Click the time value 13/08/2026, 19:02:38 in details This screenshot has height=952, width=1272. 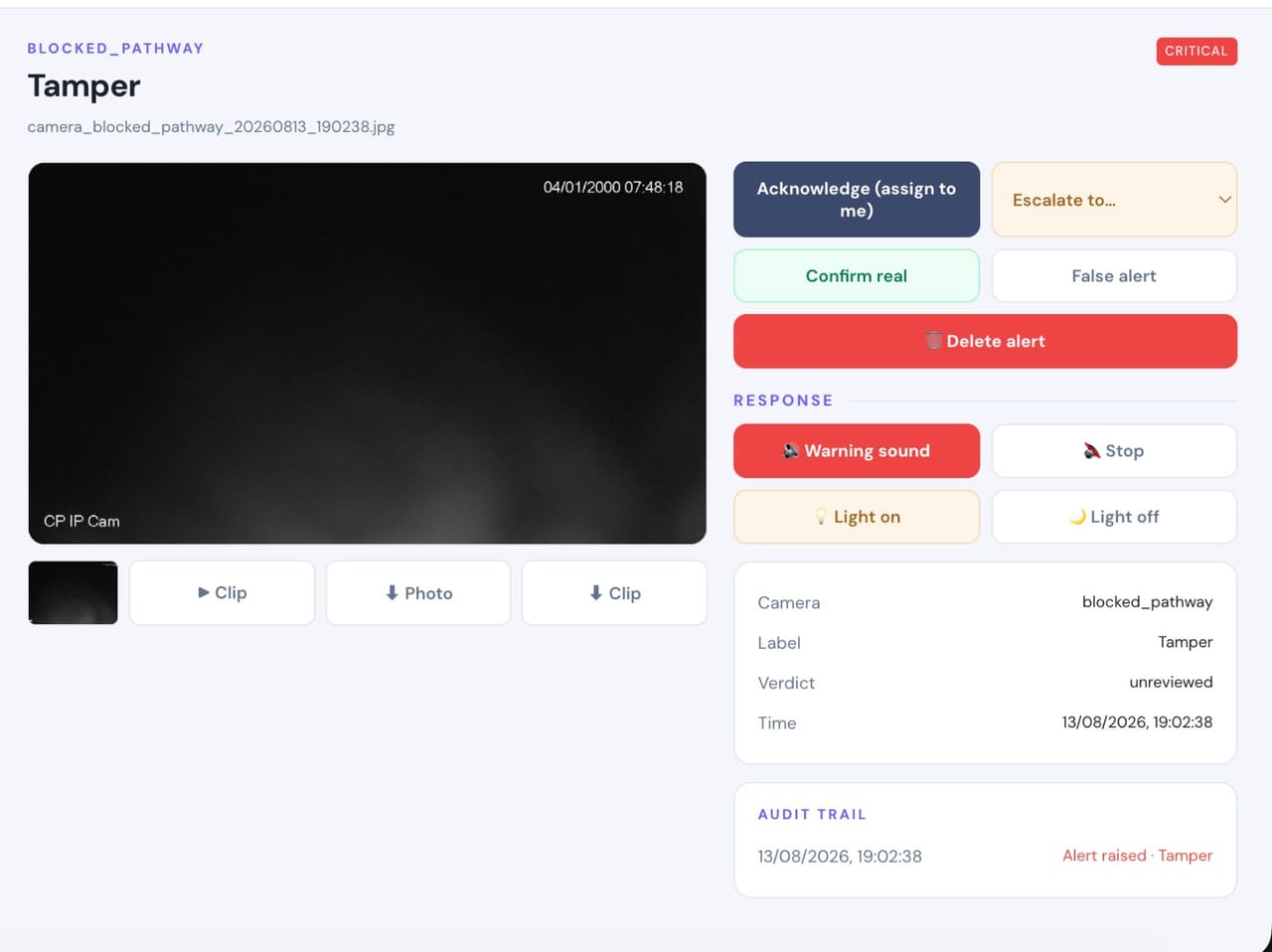[x=1137, y=722]
